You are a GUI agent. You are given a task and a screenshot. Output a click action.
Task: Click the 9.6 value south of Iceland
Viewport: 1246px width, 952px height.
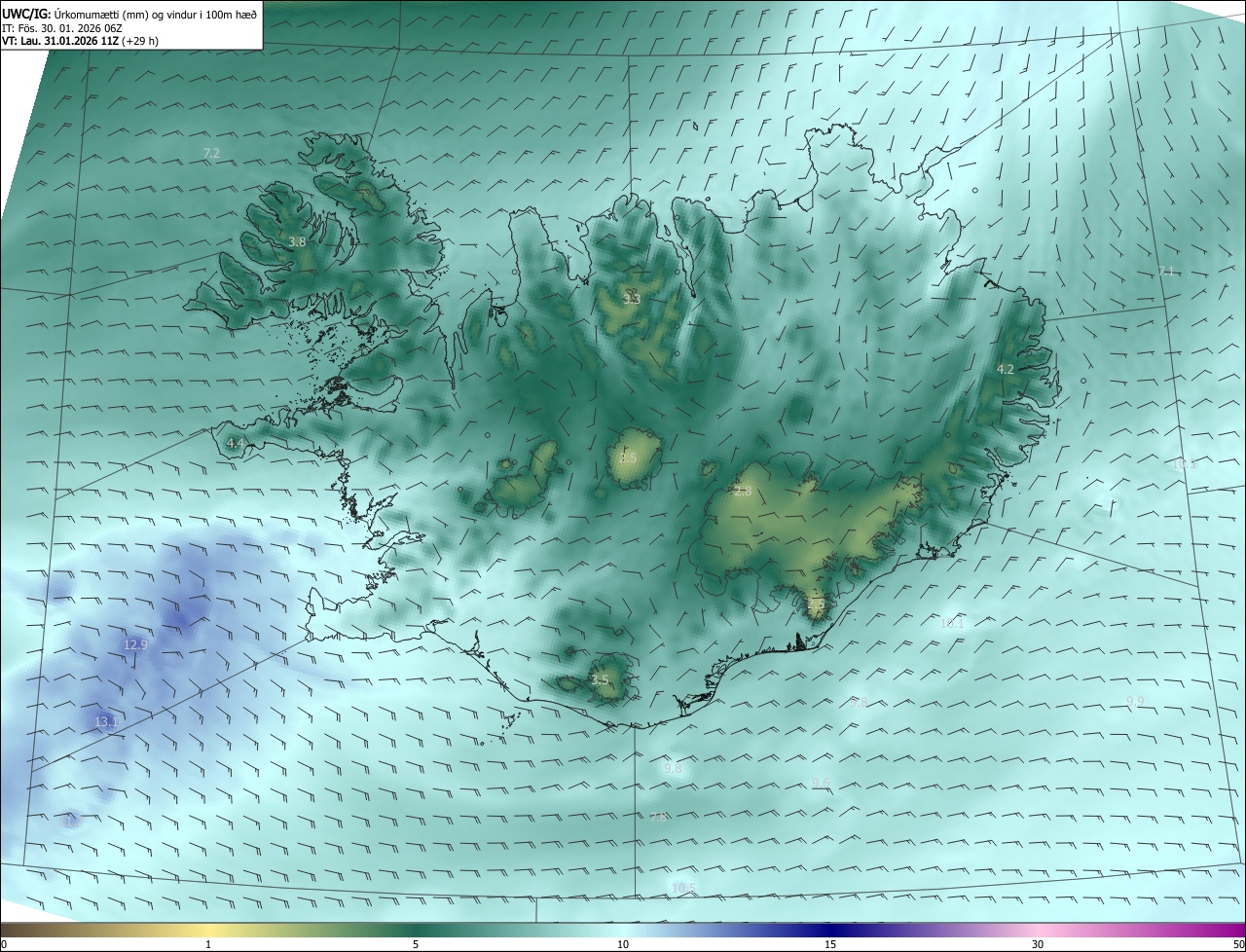tap(821, 784)
